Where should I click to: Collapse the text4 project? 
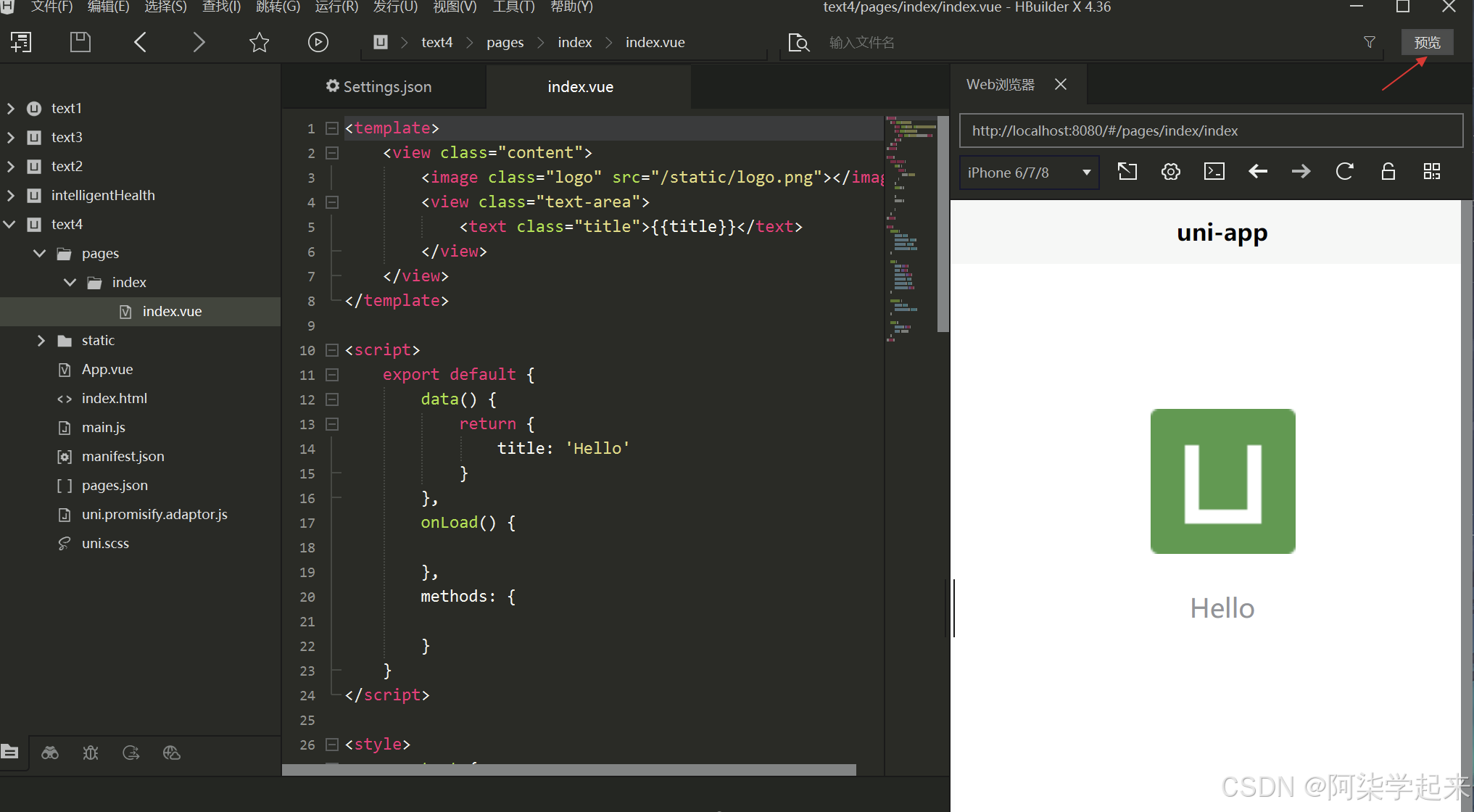click(10, 224)
